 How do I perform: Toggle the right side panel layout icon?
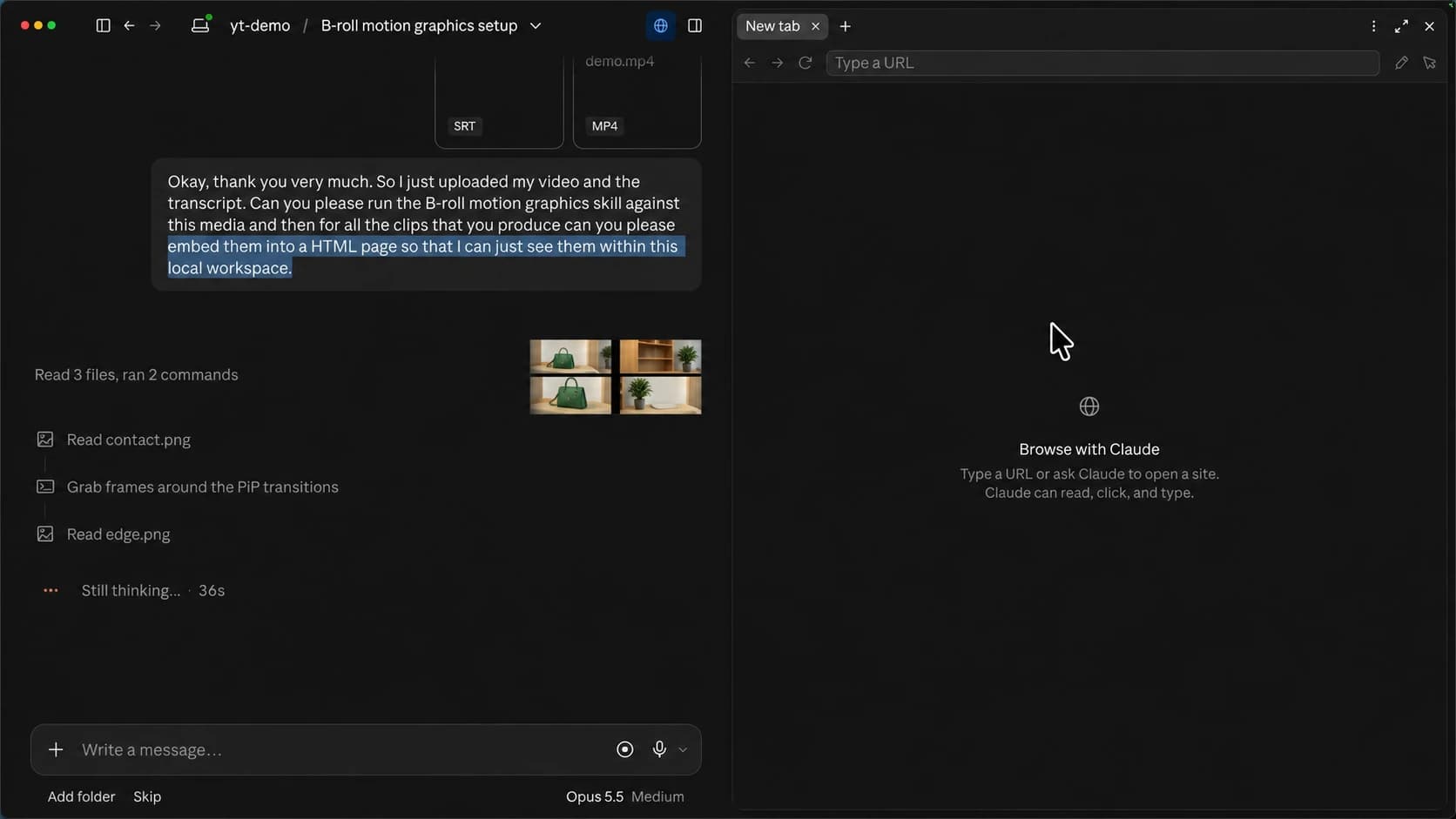click(695, 26)
